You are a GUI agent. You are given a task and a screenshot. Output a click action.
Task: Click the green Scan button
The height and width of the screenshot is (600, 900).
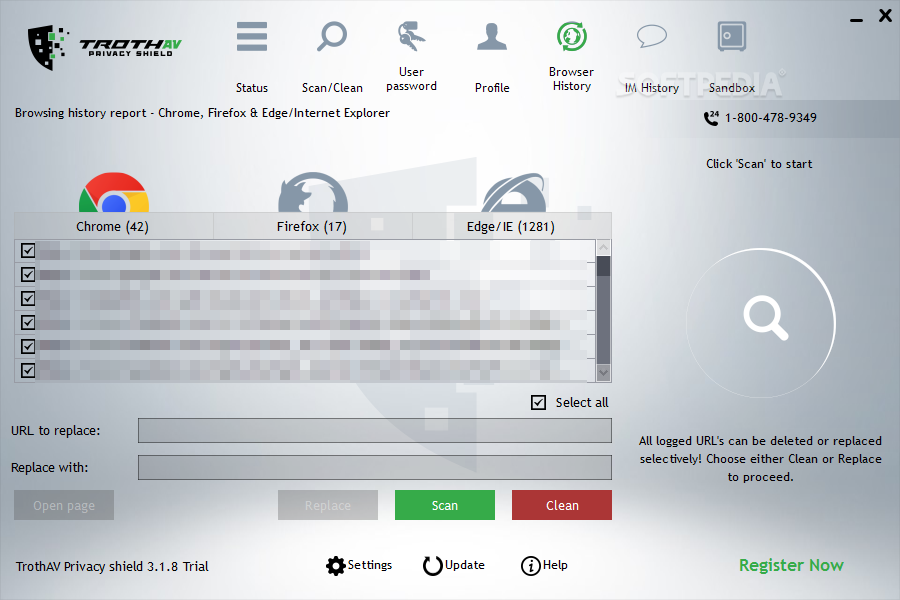click(445, 505)
